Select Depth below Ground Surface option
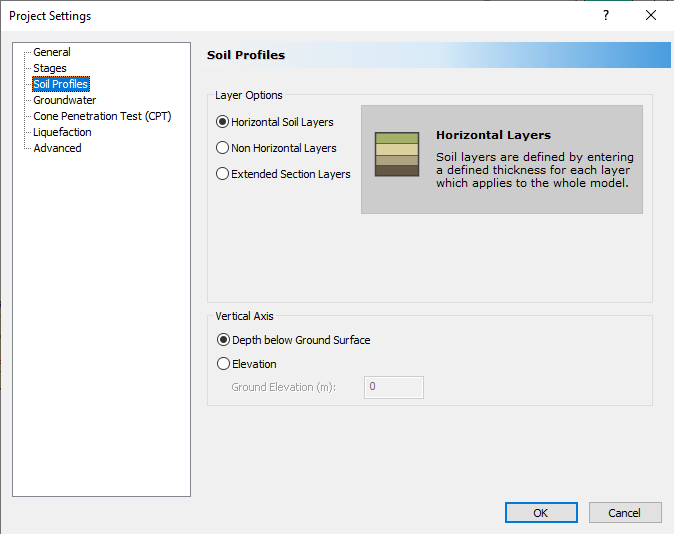The width and height of the screenshot is (674, 535). [x=223, y=340]
